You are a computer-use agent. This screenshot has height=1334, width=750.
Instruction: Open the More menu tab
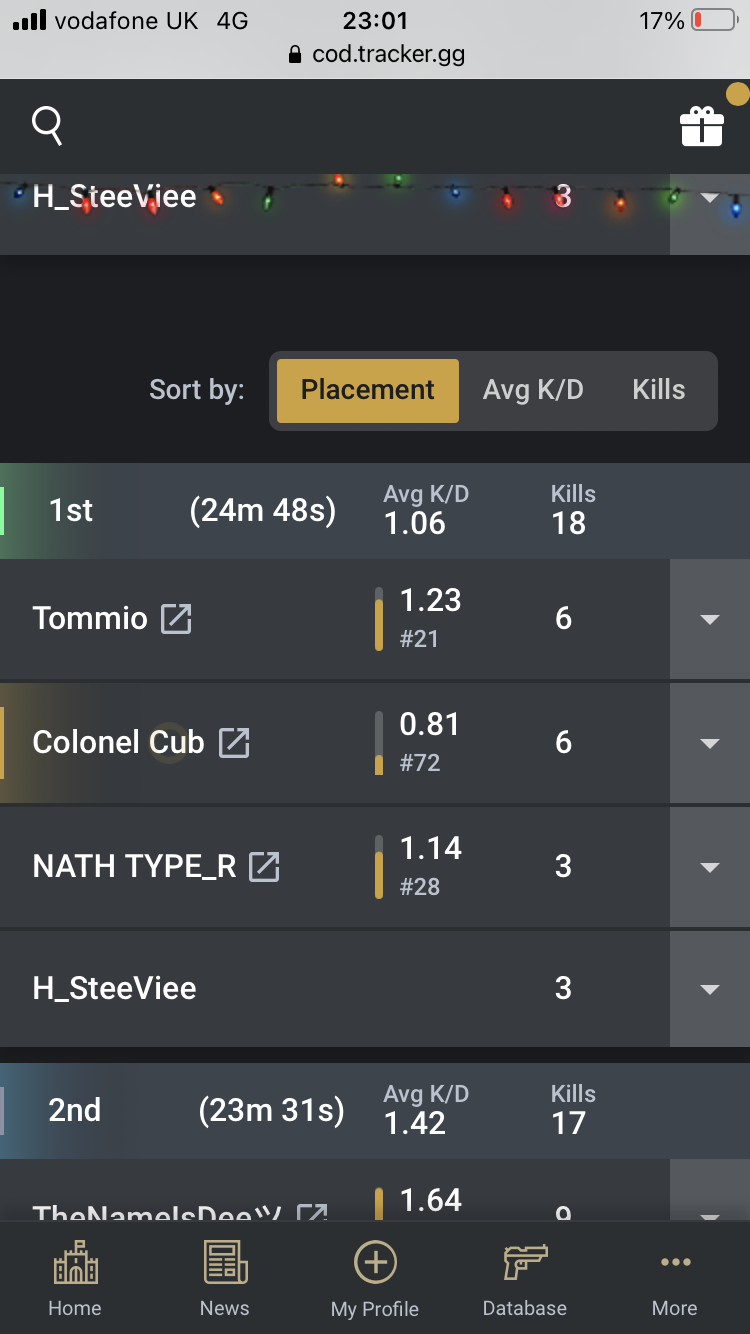tap(675, 1280)
